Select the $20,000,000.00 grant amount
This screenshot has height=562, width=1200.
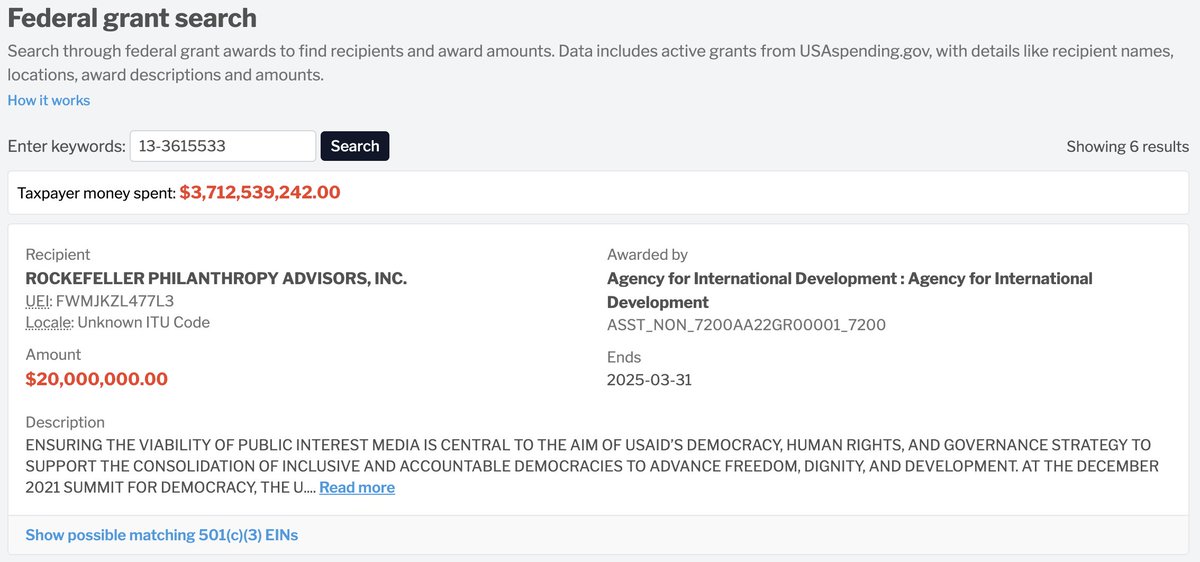97,379
